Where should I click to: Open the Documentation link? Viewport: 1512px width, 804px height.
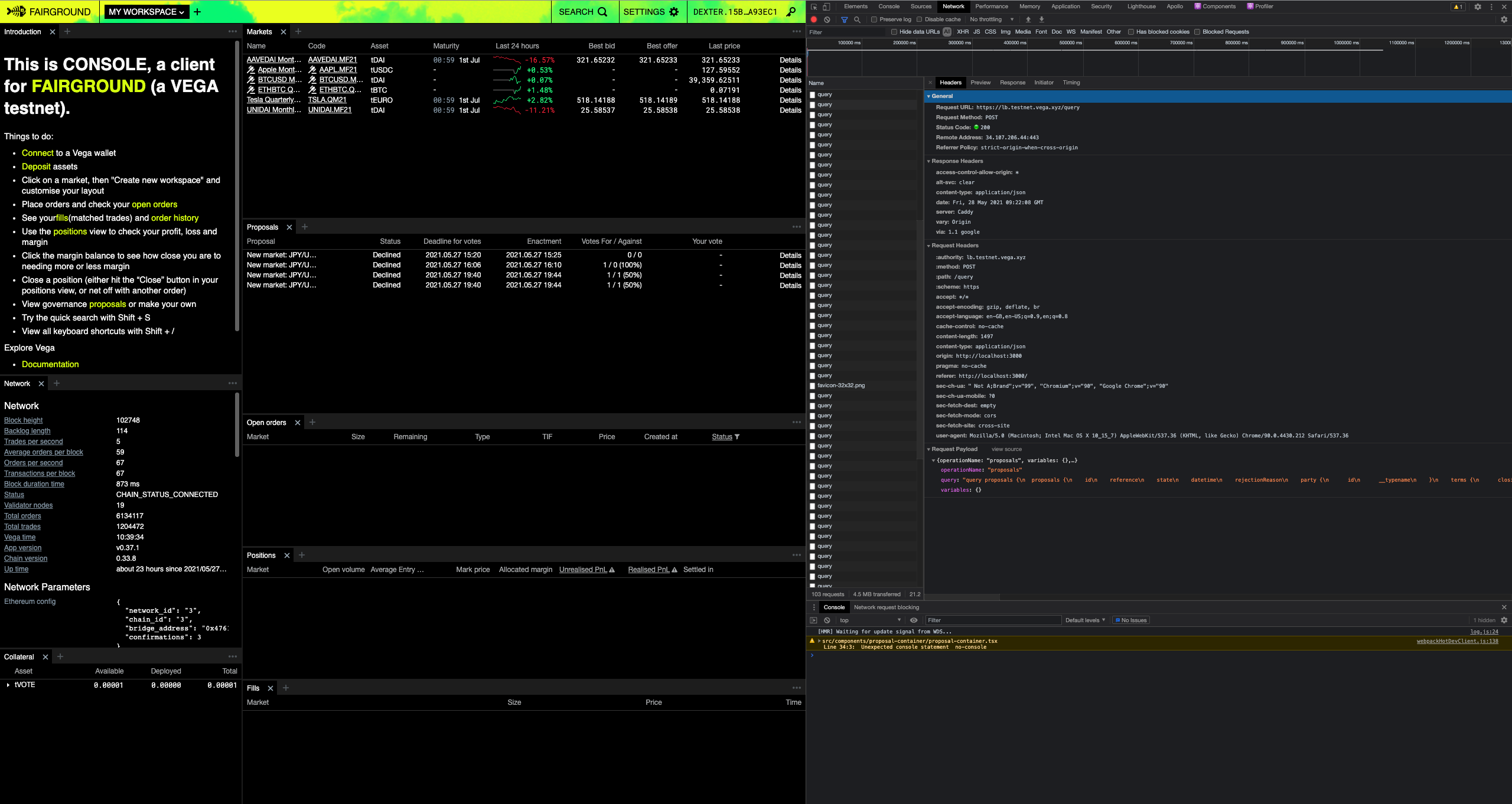click(50, 364)
